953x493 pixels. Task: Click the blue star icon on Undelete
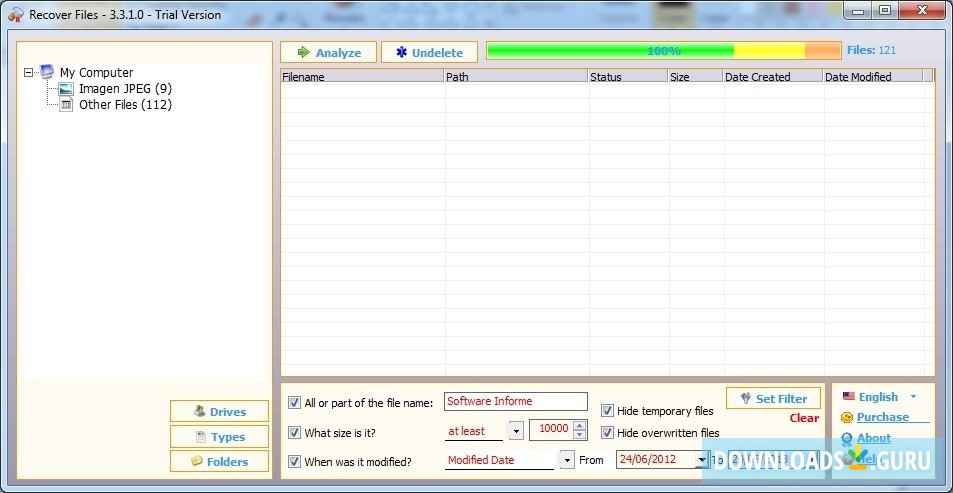point(401,52)
